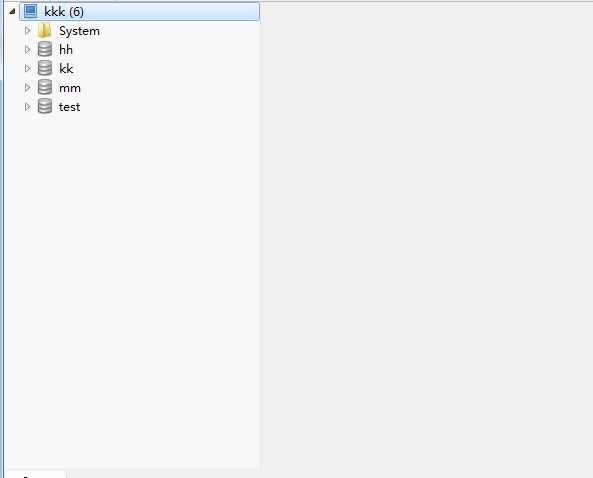Click the System folder icon

click(44, 31)
